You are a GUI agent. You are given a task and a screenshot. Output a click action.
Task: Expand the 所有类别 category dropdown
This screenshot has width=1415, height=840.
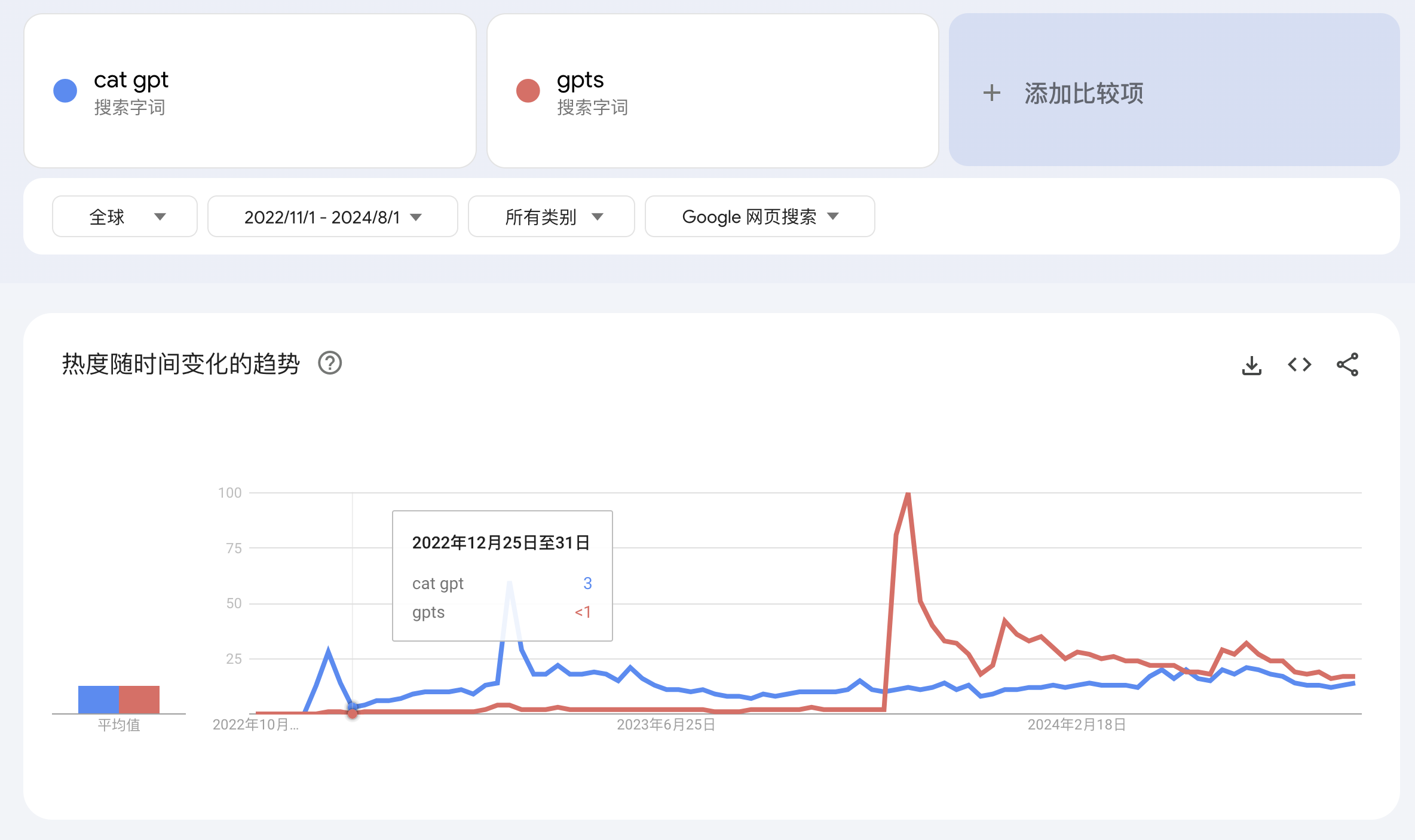[552, 216]
